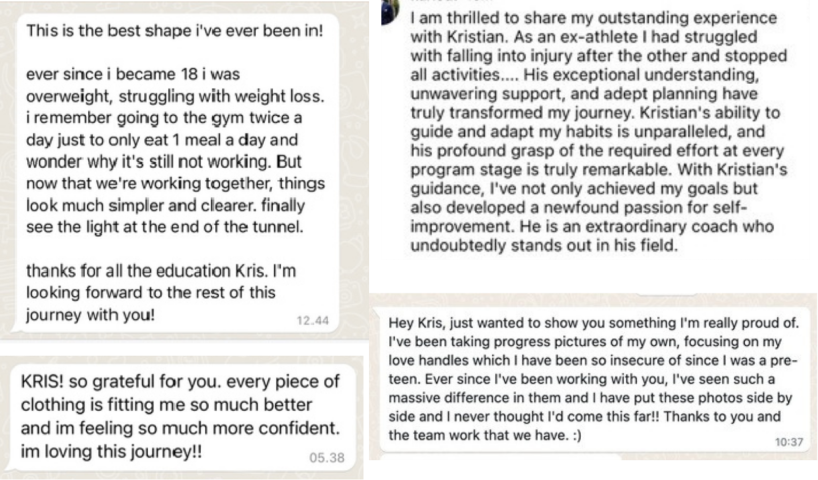Viewport: 818px width, 480px height.
Task: Open the "Hey Kris, just wanted to show" message
Action: coord(594,379)
